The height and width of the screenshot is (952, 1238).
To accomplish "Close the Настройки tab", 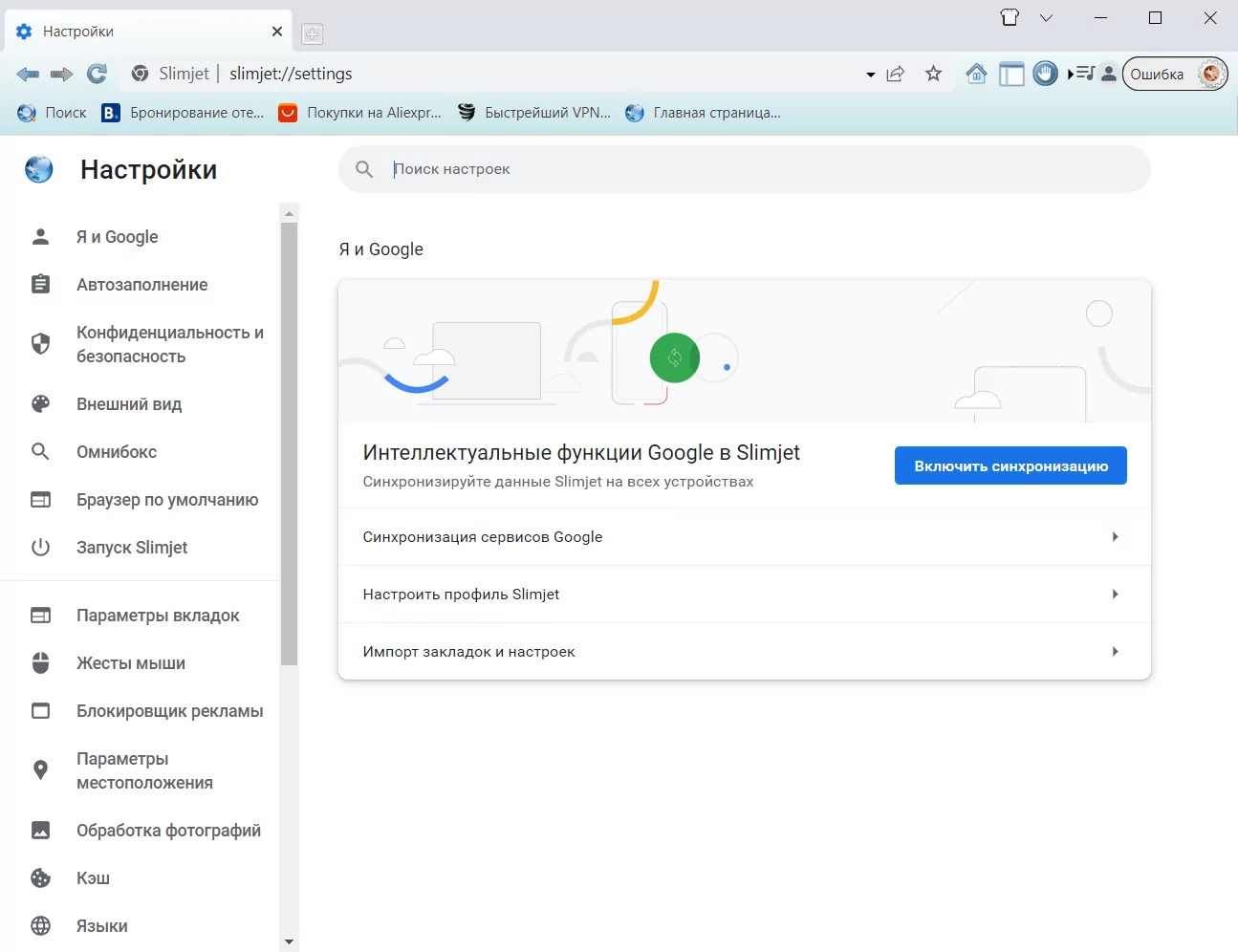I will click(277, 32).
